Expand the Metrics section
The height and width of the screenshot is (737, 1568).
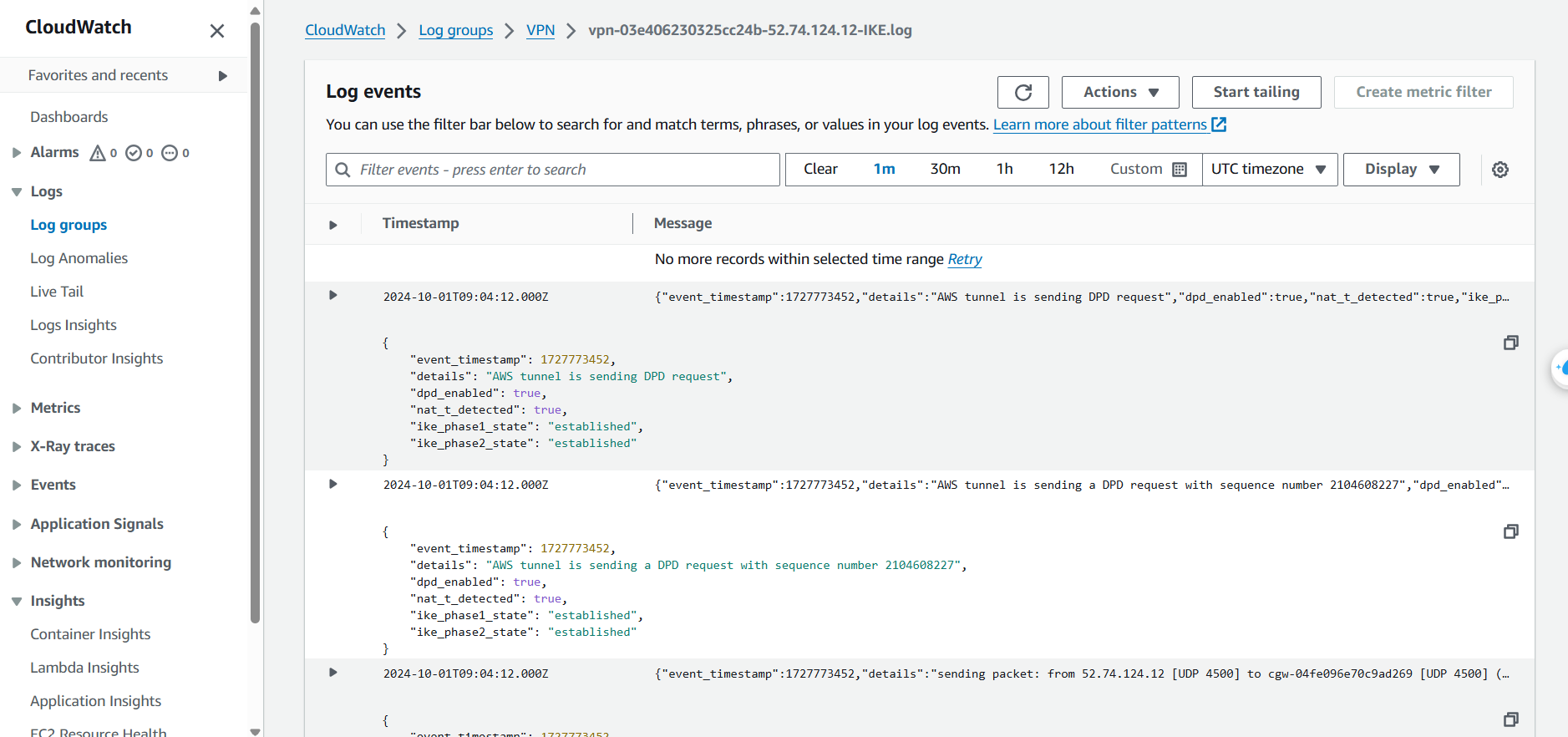click(17, 409)
